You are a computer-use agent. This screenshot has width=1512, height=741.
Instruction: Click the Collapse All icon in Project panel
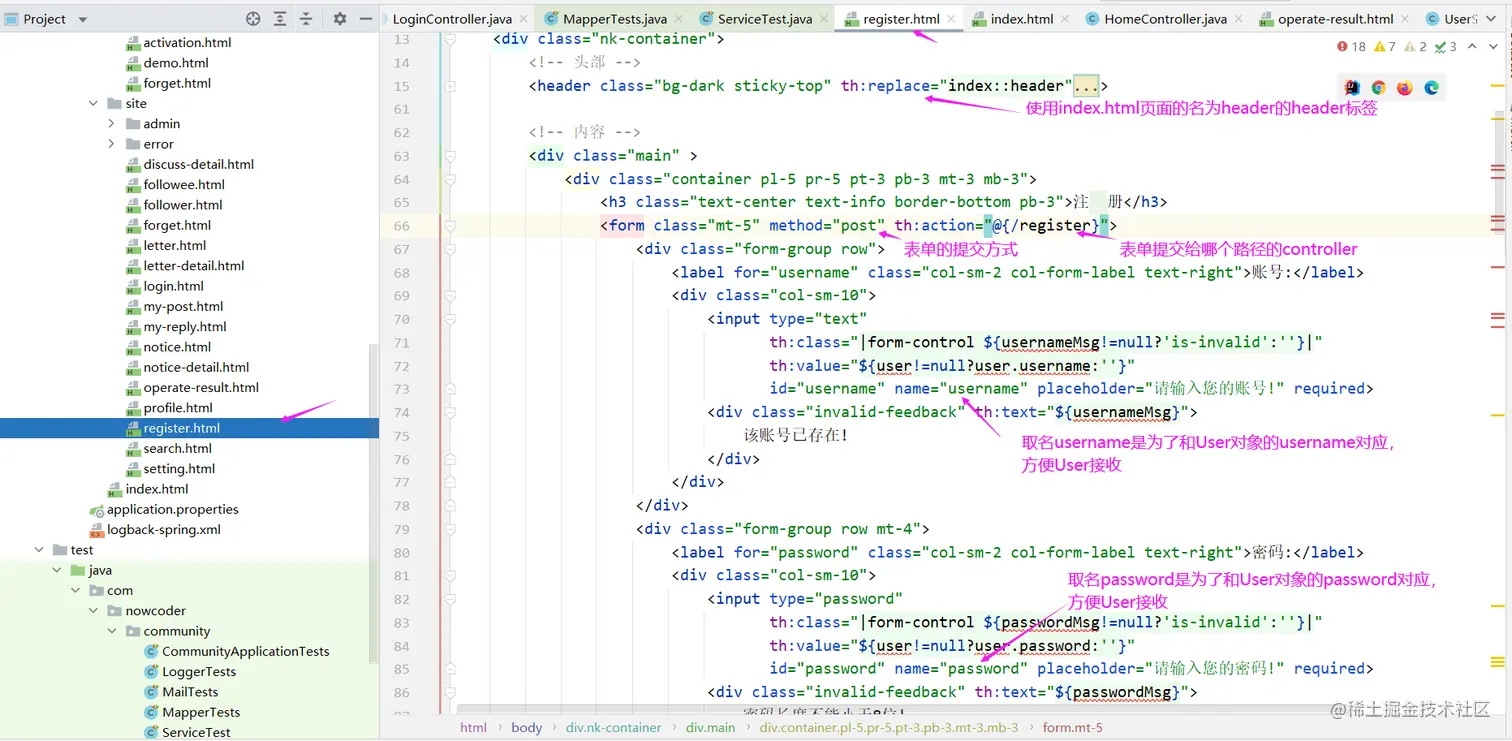point(306,19)
